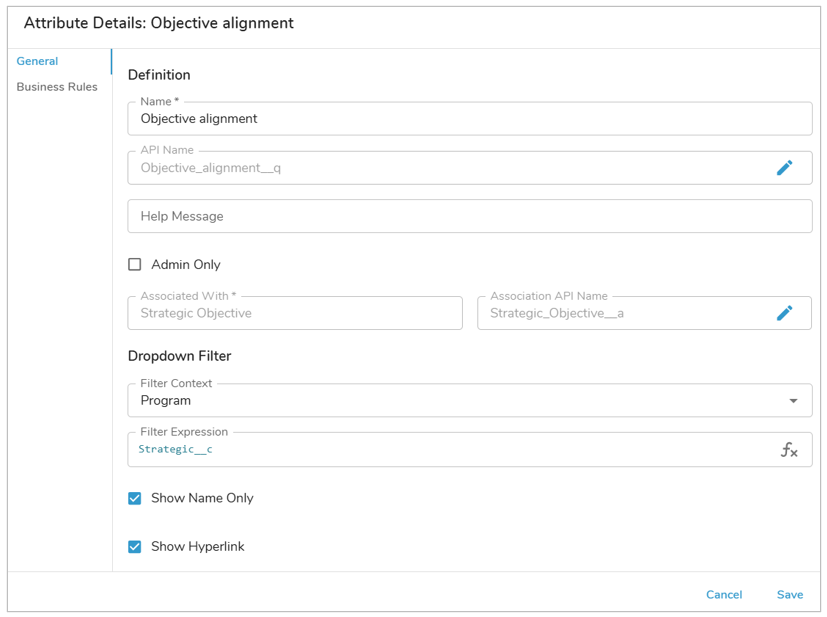This screenshot has height=617, width=827.
Task: Click the Association API Name field
Action: click(x=620, y=313)
